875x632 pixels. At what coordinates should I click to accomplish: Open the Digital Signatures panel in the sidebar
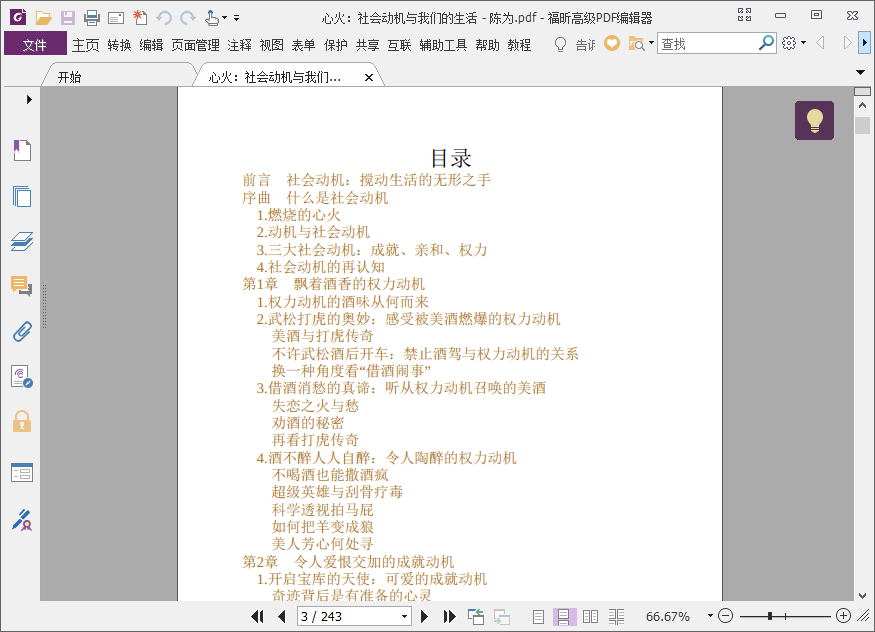pyautogui.click(x=22, y=377)
